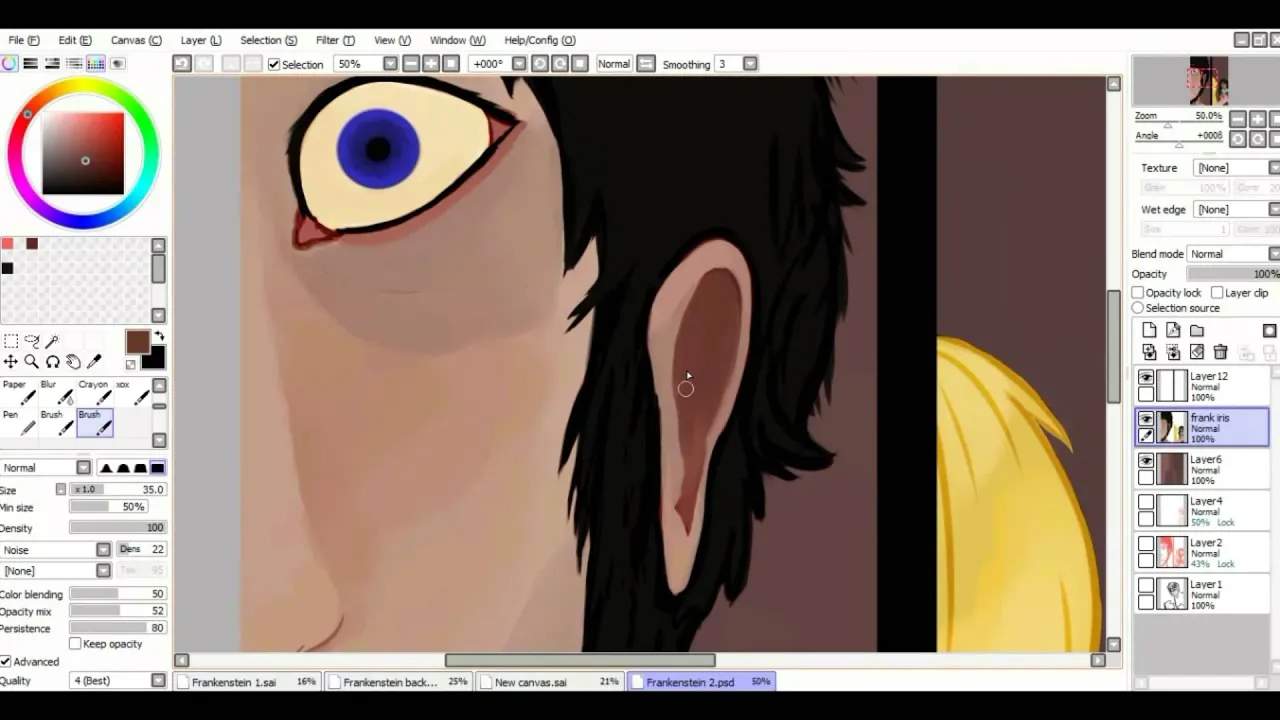Viewport: 1280px width, 720px height.
Task: Open the Help/Config menu
Action: pos(540,40)
